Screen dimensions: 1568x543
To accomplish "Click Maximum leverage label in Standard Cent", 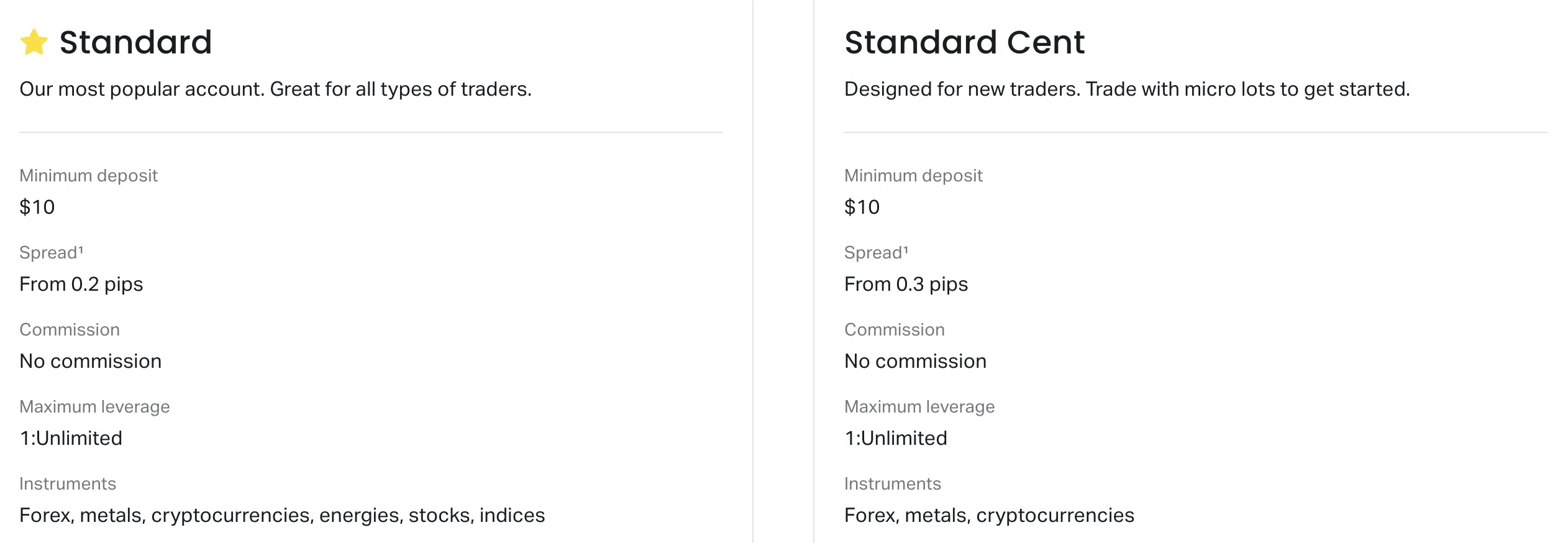I will point(919,406).
